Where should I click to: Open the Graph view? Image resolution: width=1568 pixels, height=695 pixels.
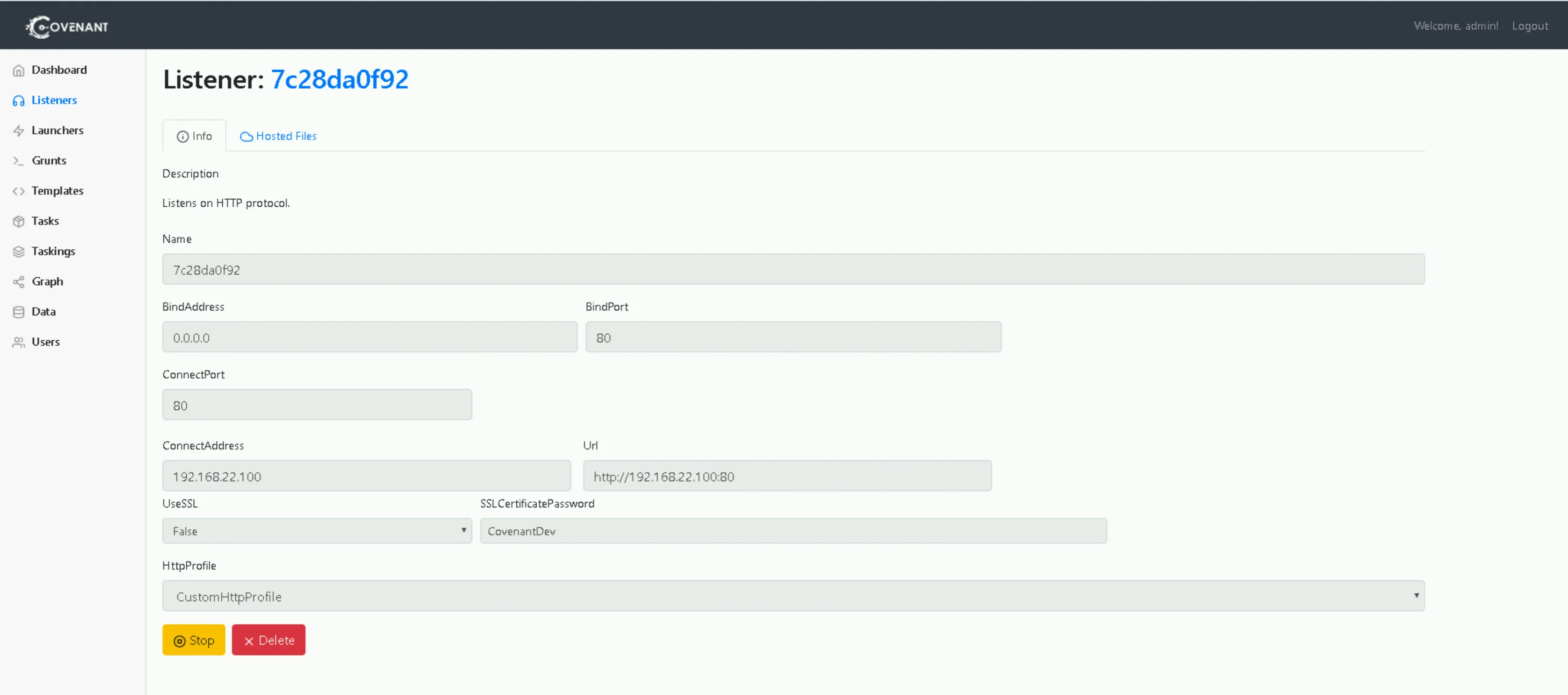48,281
